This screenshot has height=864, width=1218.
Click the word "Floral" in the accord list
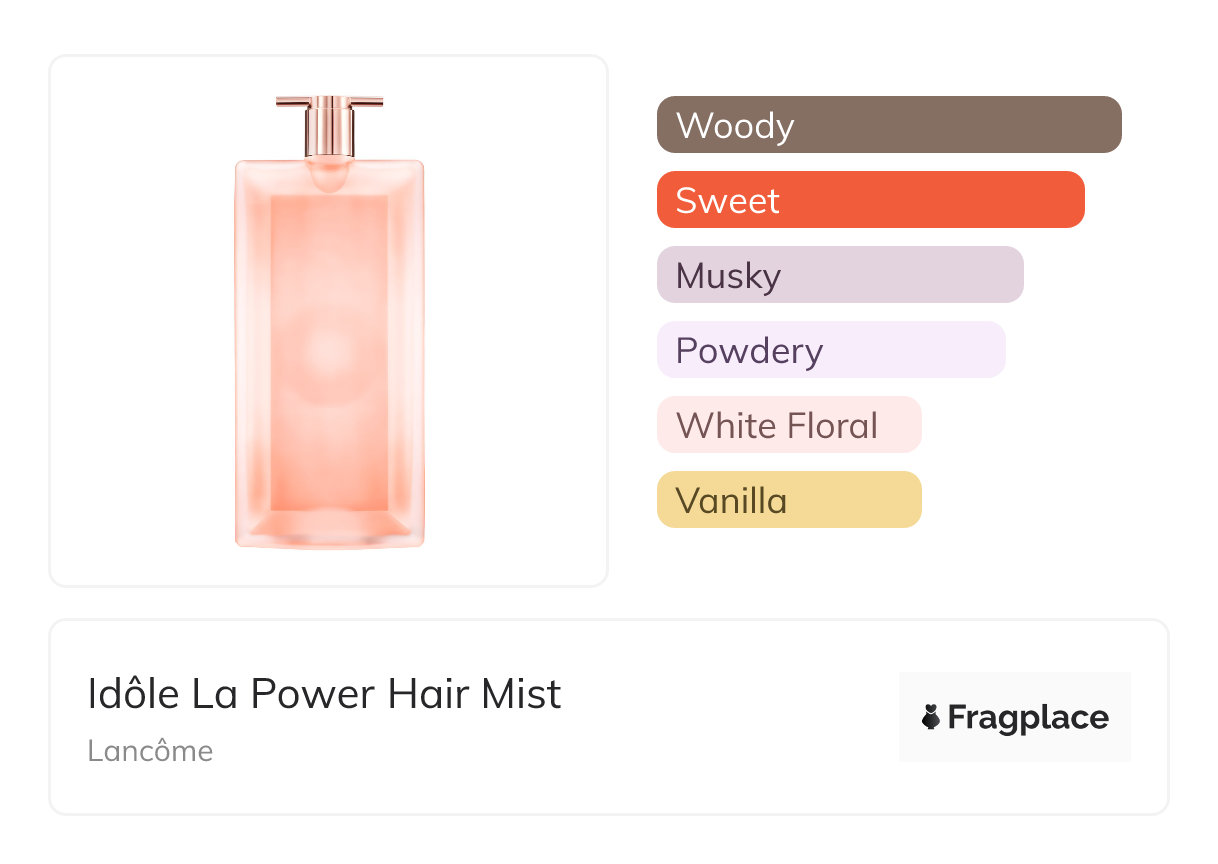(832, 426)
